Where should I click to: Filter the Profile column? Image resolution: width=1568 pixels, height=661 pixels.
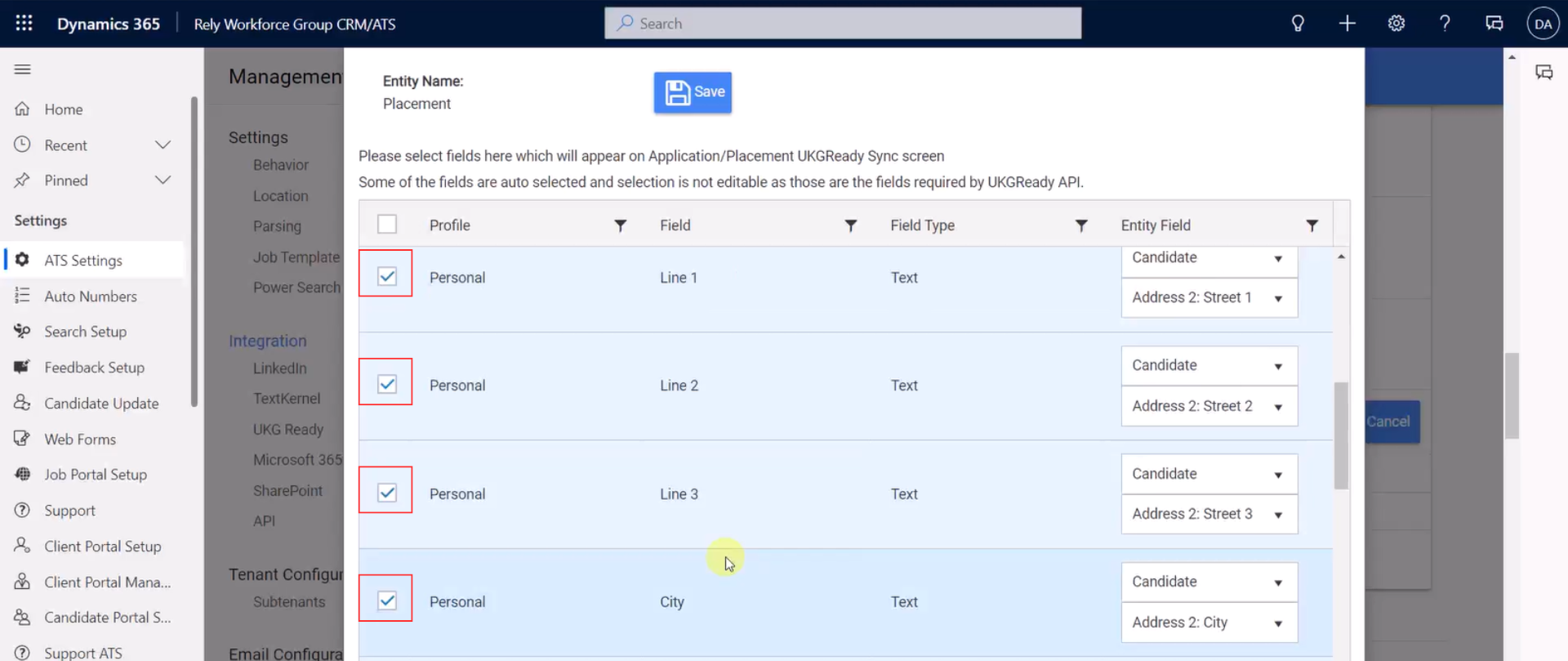click(x=621, y=226)
